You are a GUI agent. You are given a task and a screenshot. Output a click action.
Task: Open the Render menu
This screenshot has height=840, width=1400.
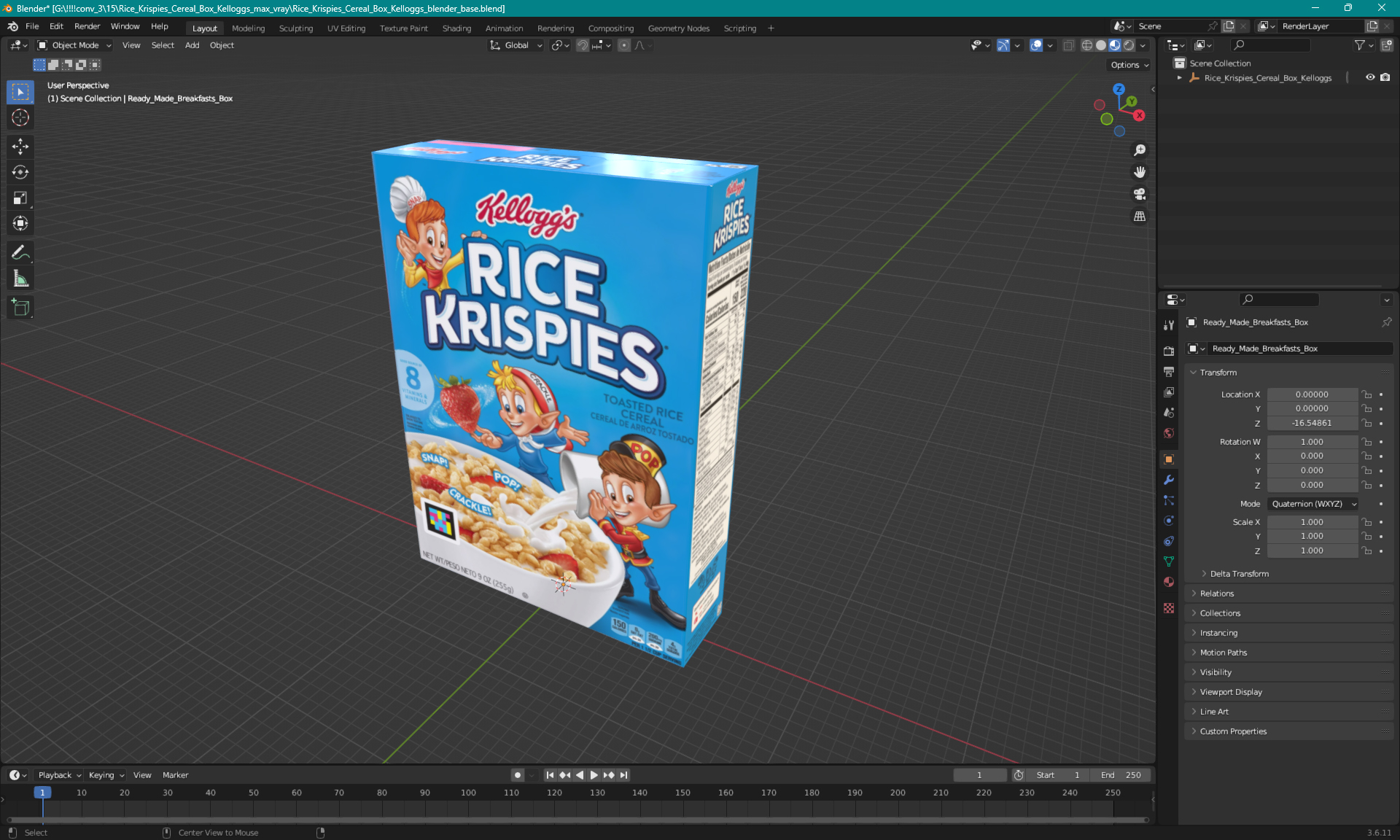tap(87, 26)
